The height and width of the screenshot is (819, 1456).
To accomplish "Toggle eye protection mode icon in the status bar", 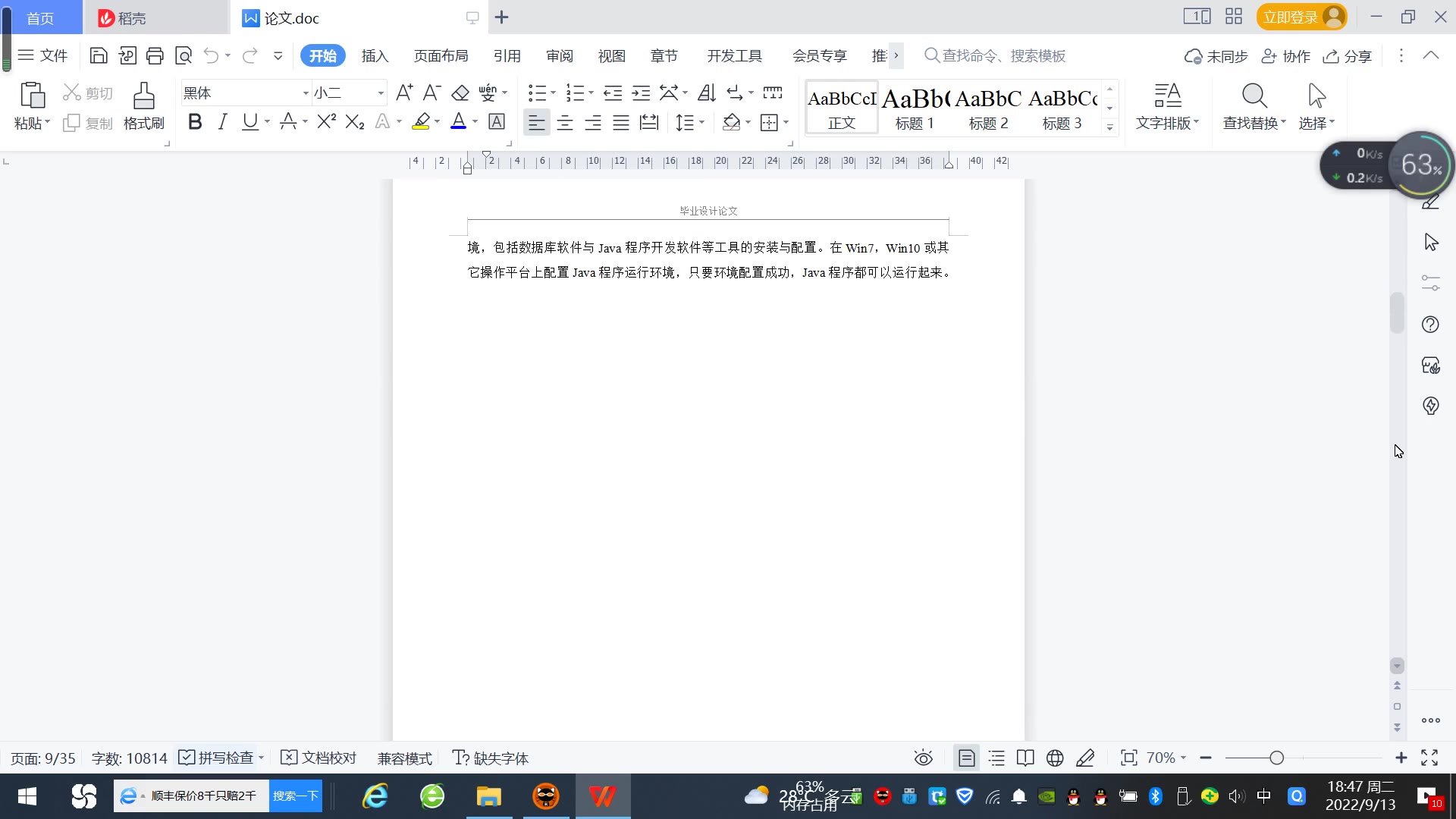I will [x=923, y=758].
